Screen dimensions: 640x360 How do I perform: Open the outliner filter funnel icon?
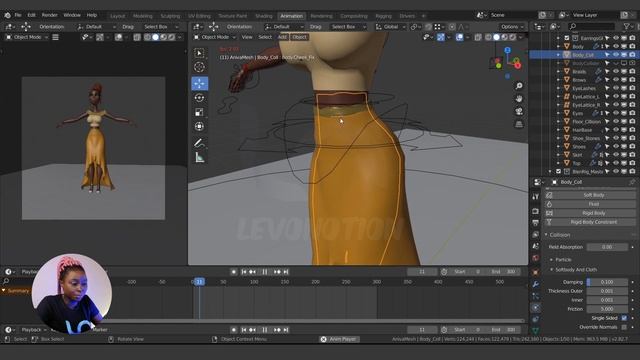(627, 27)
